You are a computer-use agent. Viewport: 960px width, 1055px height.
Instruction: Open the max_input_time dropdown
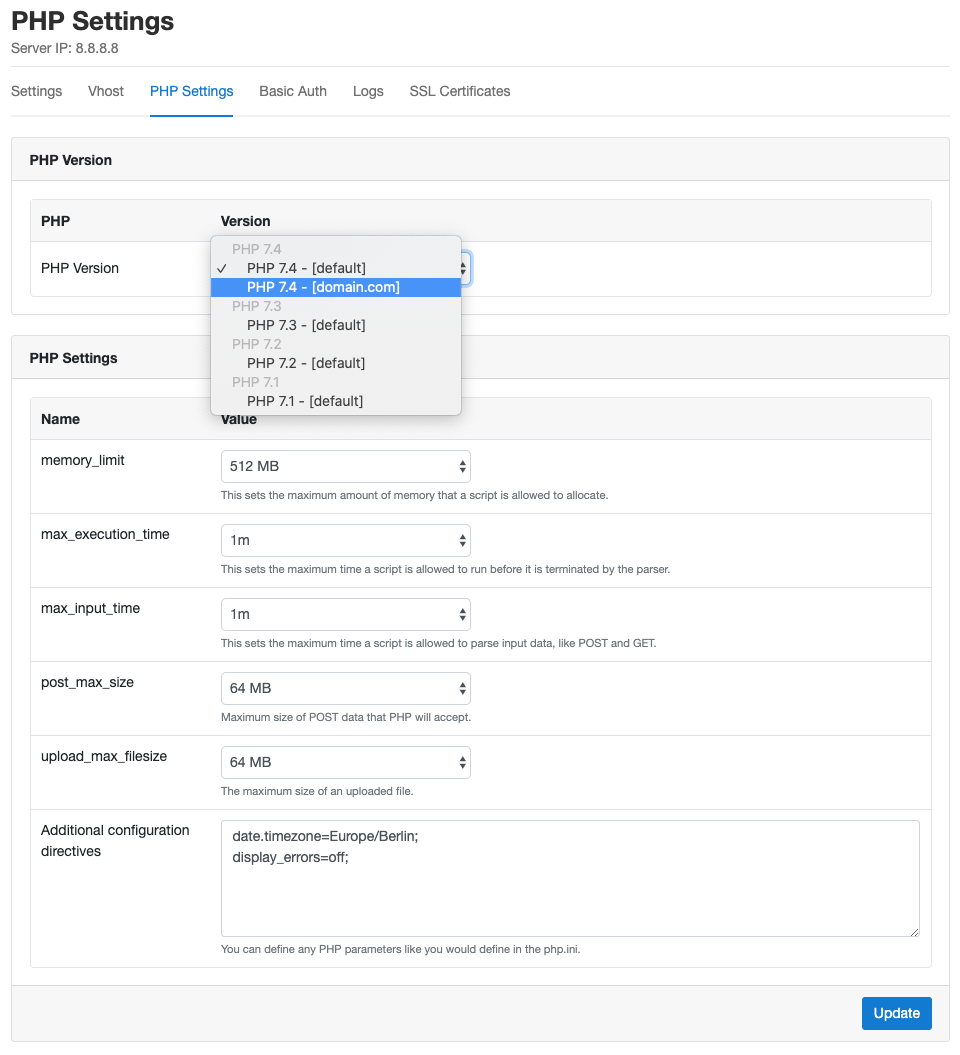(x=345, y=614)
